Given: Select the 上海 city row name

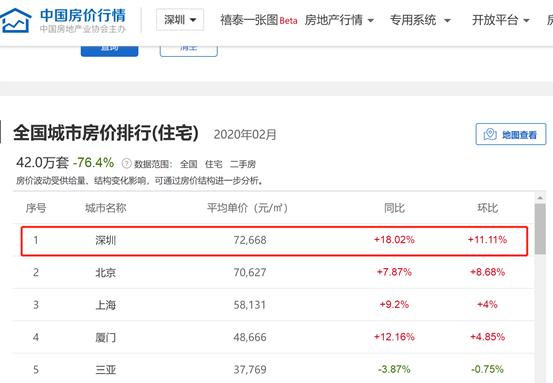Looking at the screenshot, I should 105,305.
